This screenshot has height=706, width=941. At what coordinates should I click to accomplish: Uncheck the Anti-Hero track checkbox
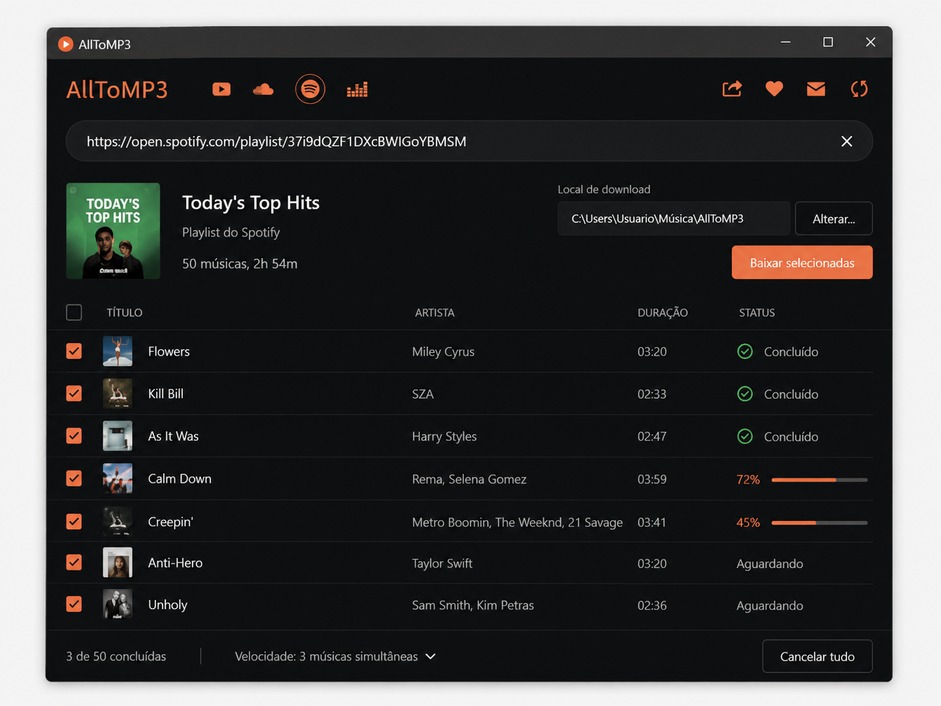(x=74, y=563)
